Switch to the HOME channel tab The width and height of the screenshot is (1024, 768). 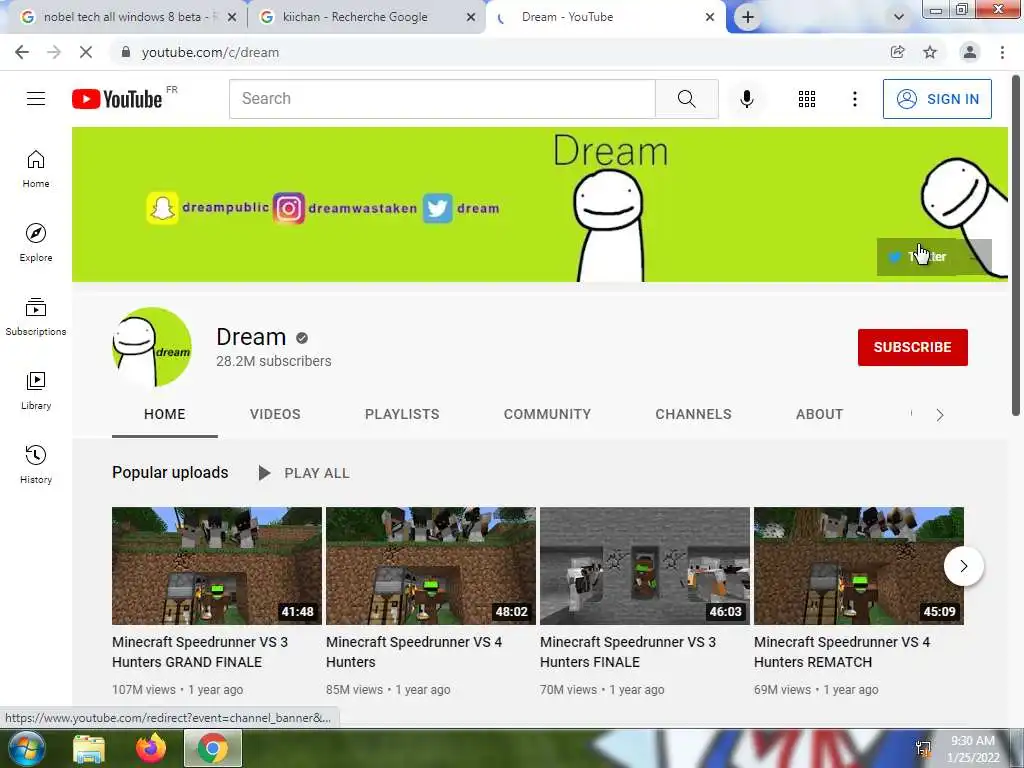[165, 414]
